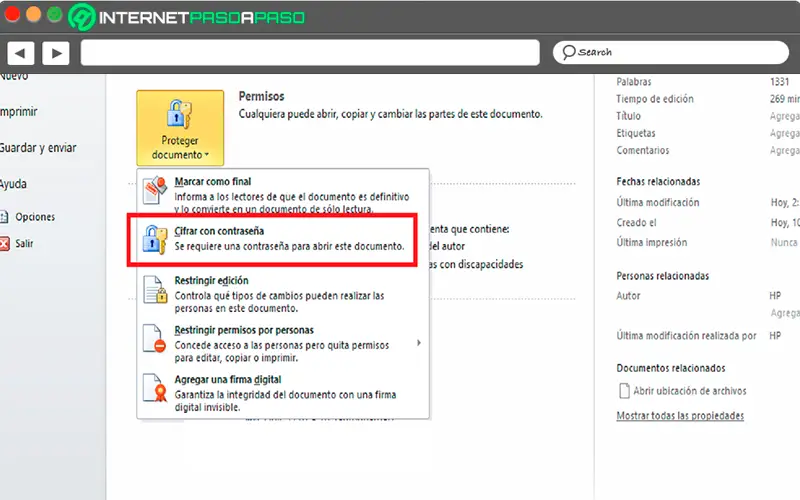The image size is (800, 500).
Task: Click Fechas relacionadas heading
Action: tap(658, 182)
